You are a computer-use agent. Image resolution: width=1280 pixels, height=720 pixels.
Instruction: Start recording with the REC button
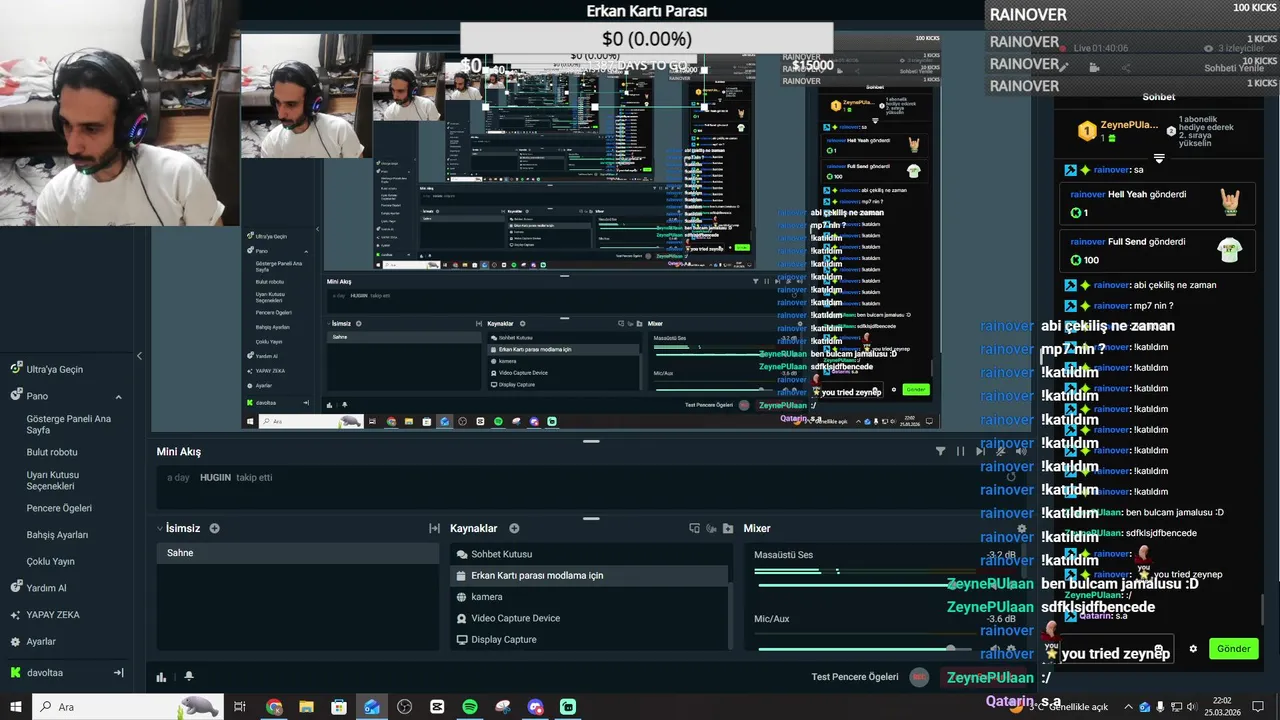pyautogui.click(x=919, y=677)
